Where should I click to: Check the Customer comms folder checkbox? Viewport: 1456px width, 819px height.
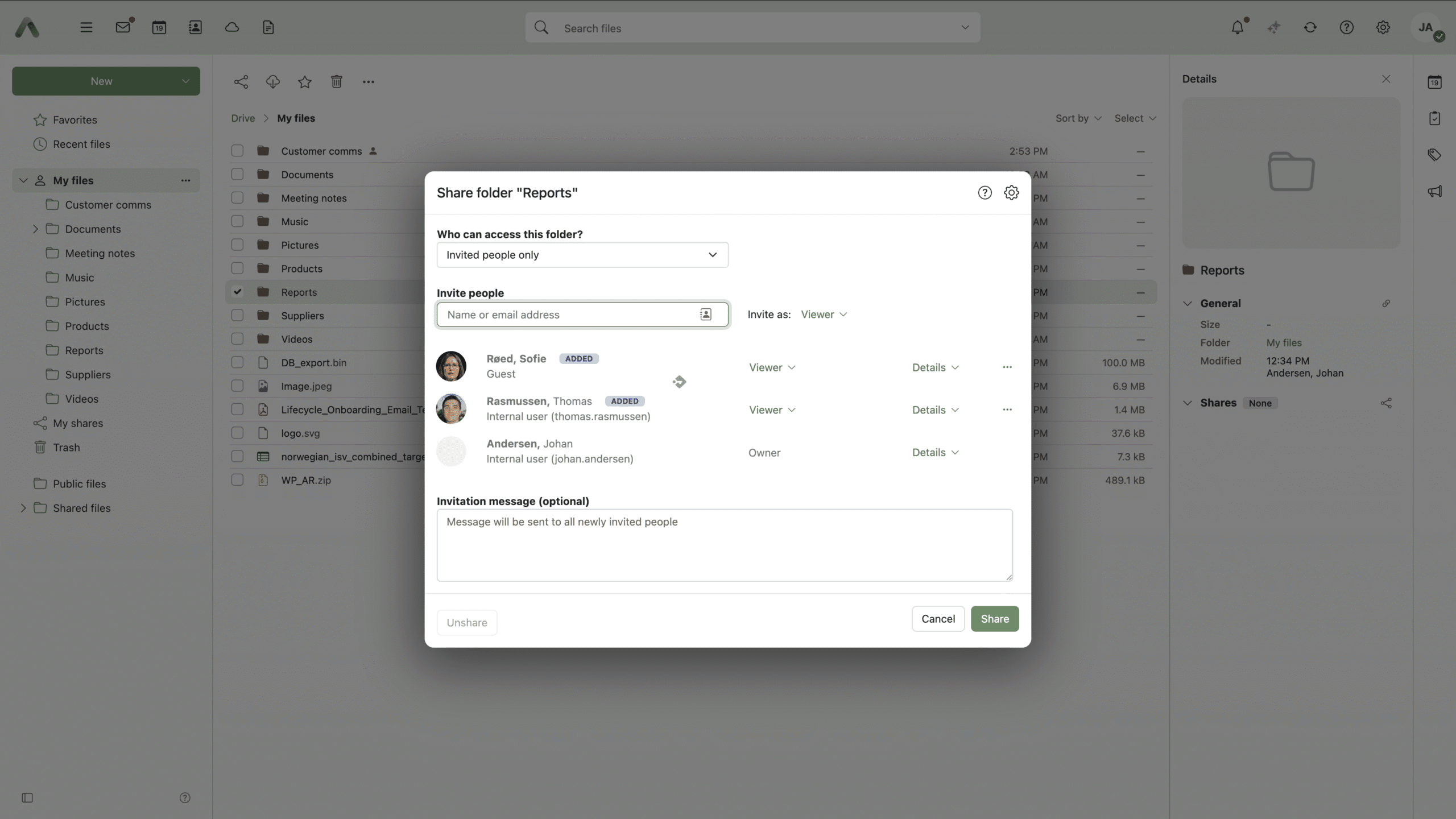pos(237,151)
